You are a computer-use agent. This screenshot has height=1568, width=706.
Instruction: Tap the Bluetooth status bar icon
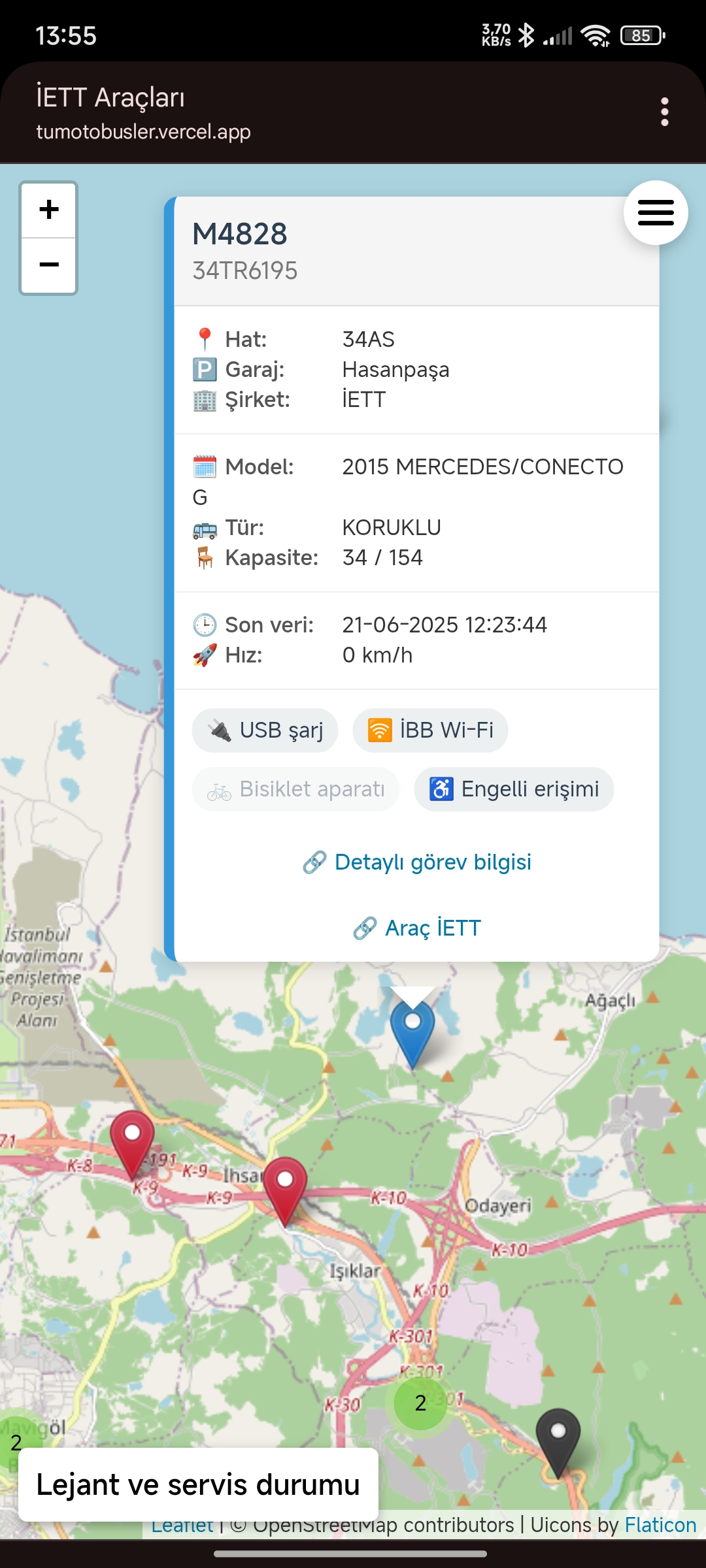(x=526, y=35)
